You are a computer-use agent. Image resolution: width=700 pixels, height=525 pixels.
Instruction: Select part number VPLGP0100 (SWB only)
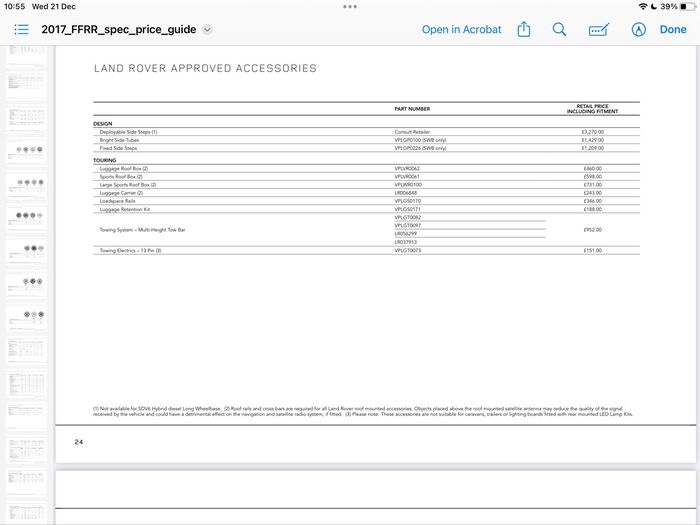point(421,140)
